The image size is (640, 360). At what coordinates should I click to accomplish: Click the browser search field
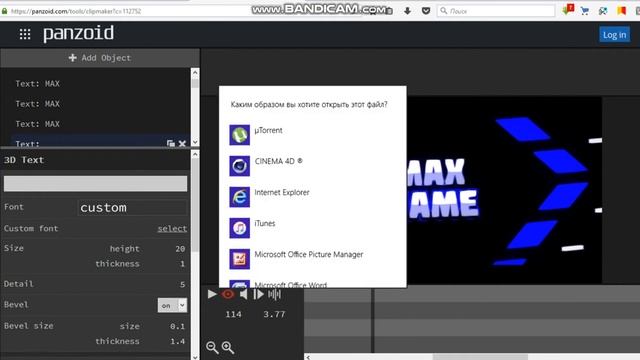(x=496, y=11)
